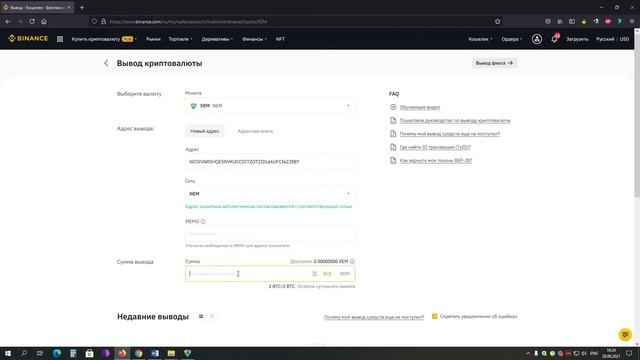Viewport: 640px width, 360px height.
Task: Expand Финансы menu
Action: tap(254, 39)
